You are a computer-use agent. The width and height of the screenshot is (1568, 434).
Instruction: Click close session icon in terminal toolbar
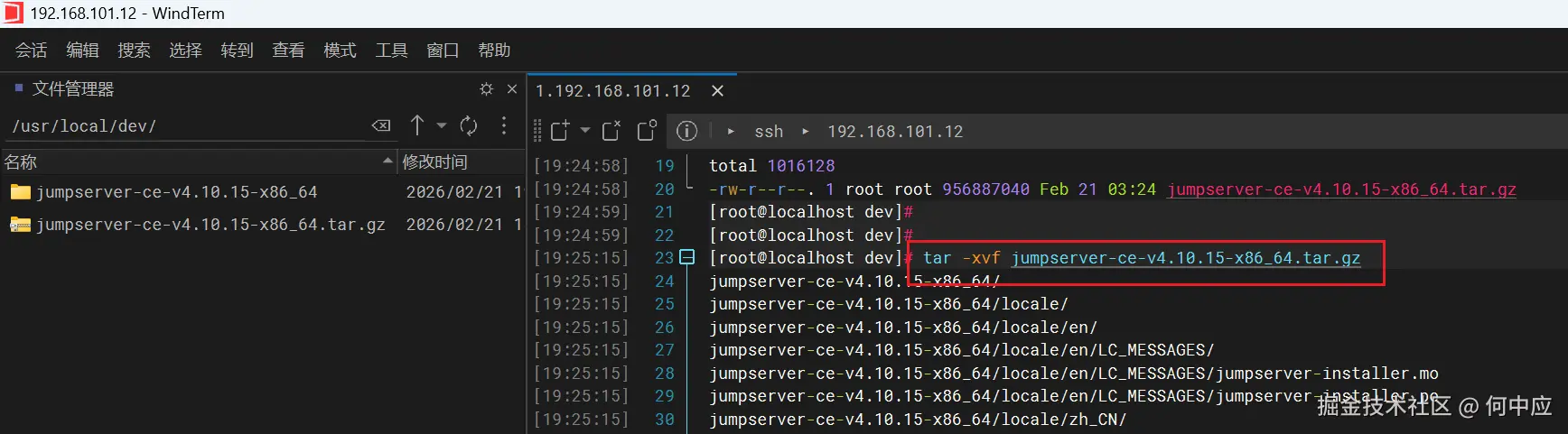[611, 131]
